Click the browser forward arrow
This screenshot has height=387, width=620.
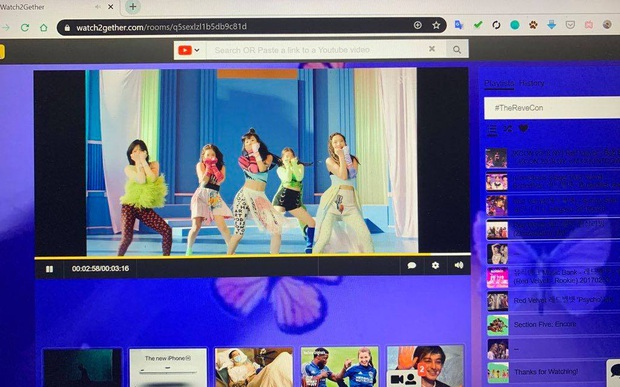tap(6, 27)
